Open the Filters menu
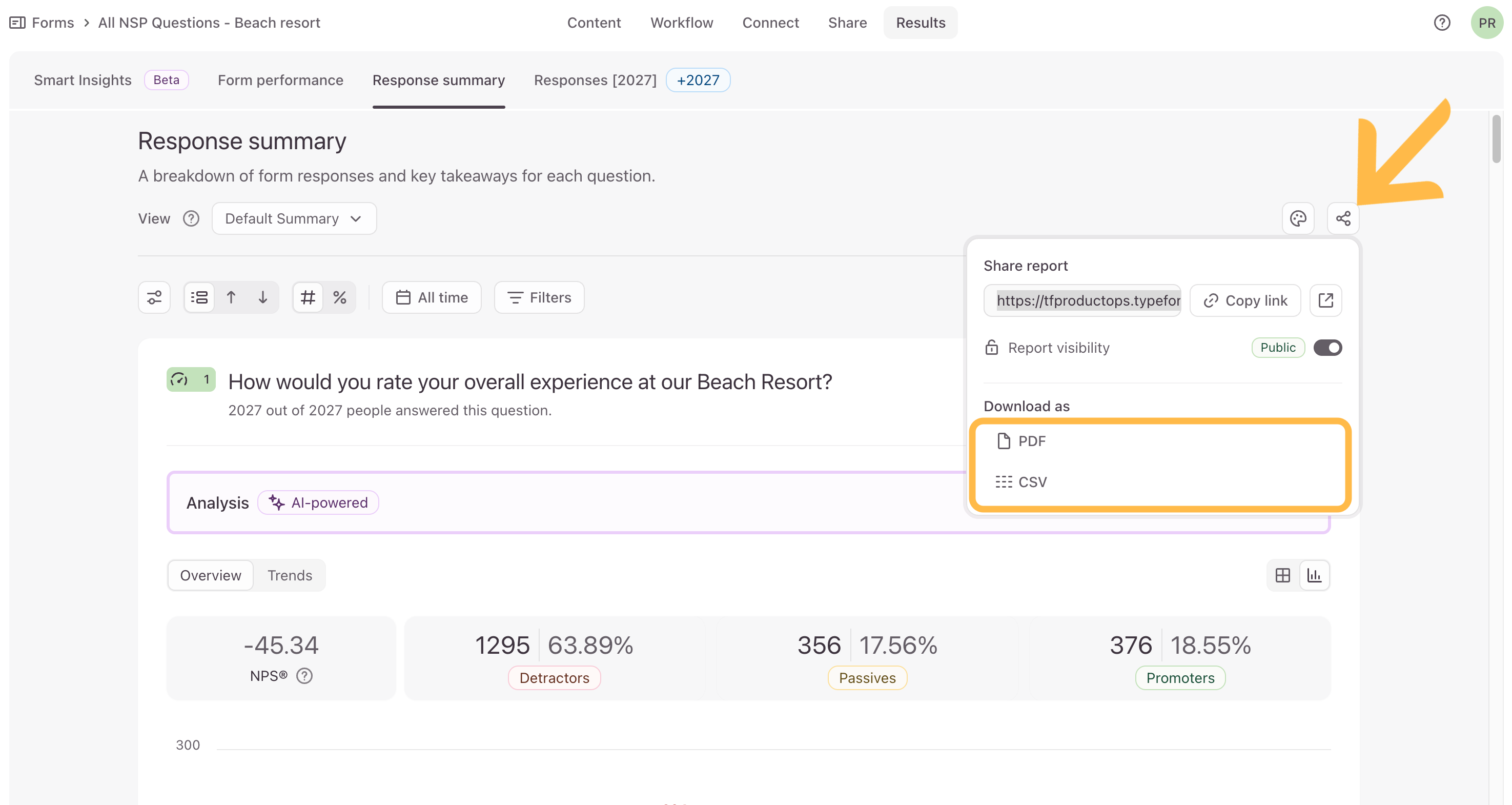The image size is (1512, 805). (539, 298)
